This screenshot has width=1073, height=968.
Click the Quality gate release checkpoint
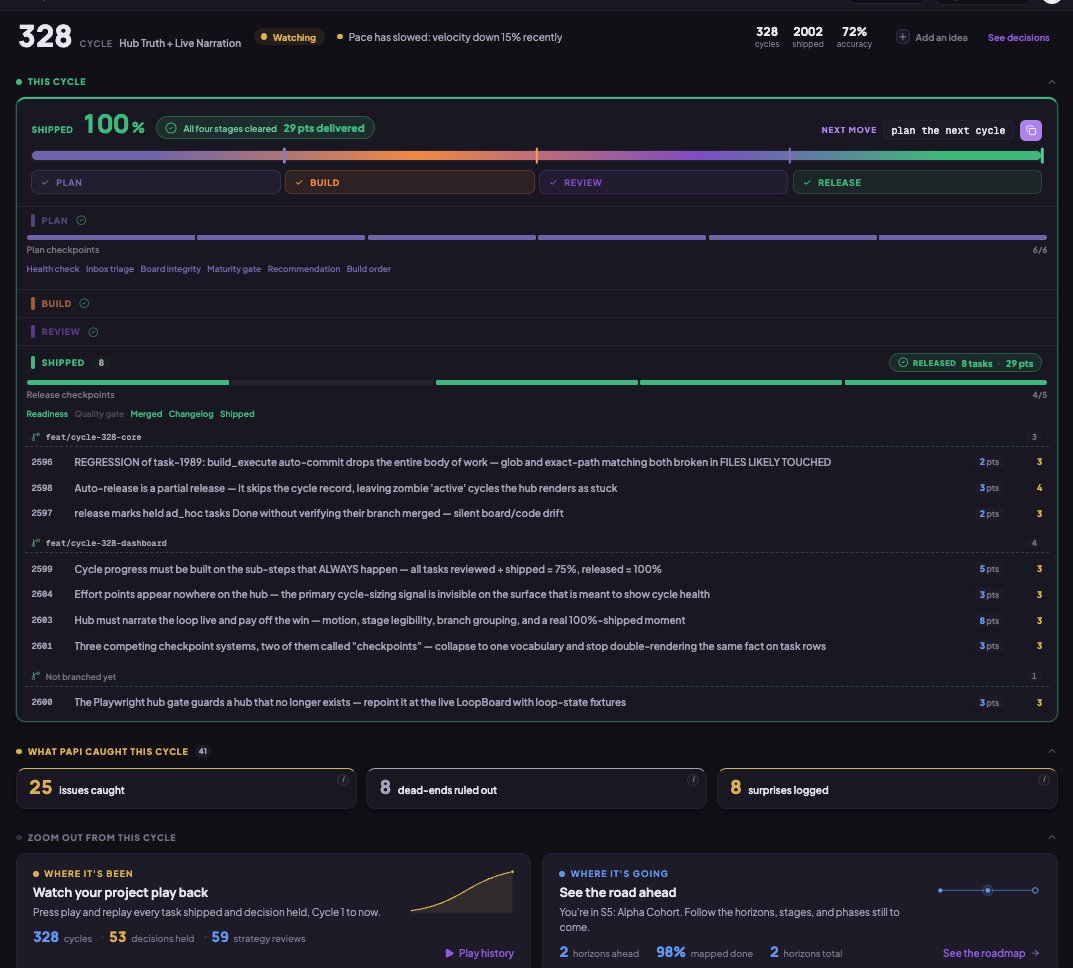pyautogui.click(x=99, y=414)
